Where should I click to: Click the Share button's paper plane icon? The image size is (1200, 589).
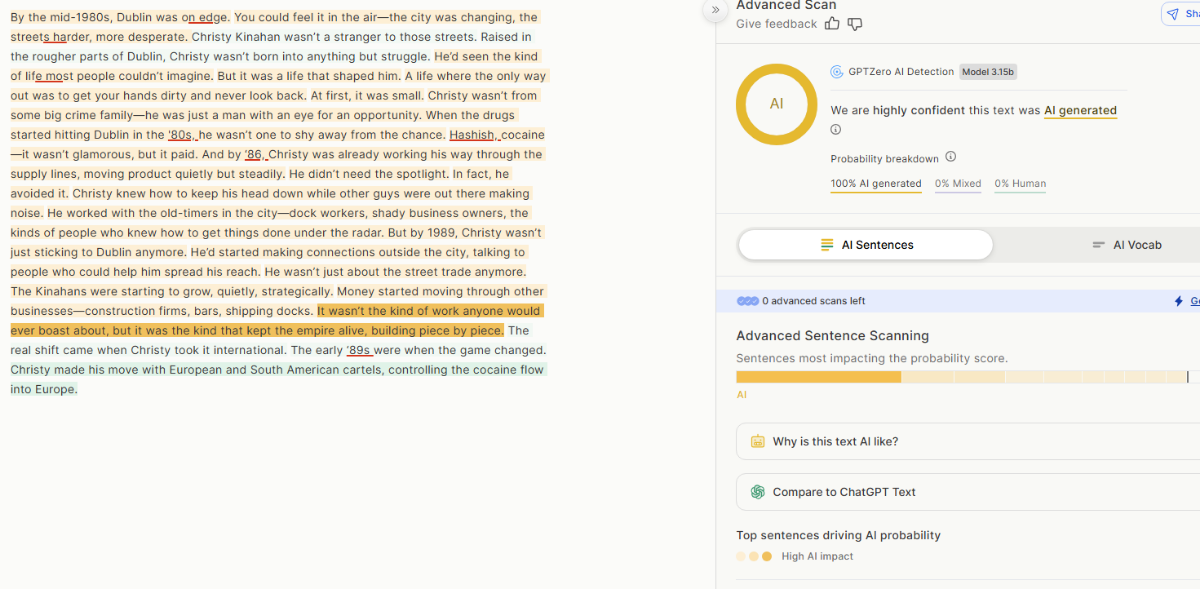pyautogui.click(x=1173, y=14)
